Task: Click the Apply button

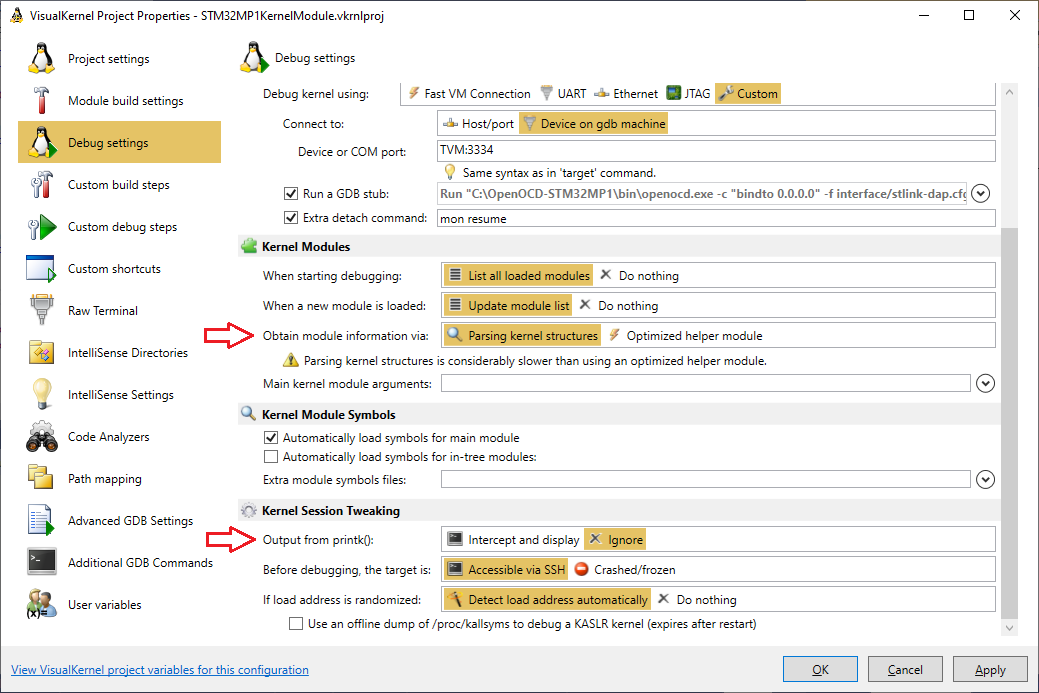Action: click(x=990, y=669)
